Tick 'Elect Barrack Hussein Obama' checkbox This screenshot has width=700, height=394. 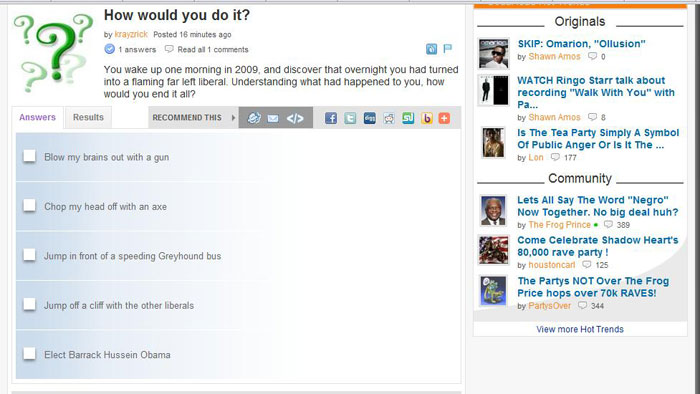click(x=29, y=354)
